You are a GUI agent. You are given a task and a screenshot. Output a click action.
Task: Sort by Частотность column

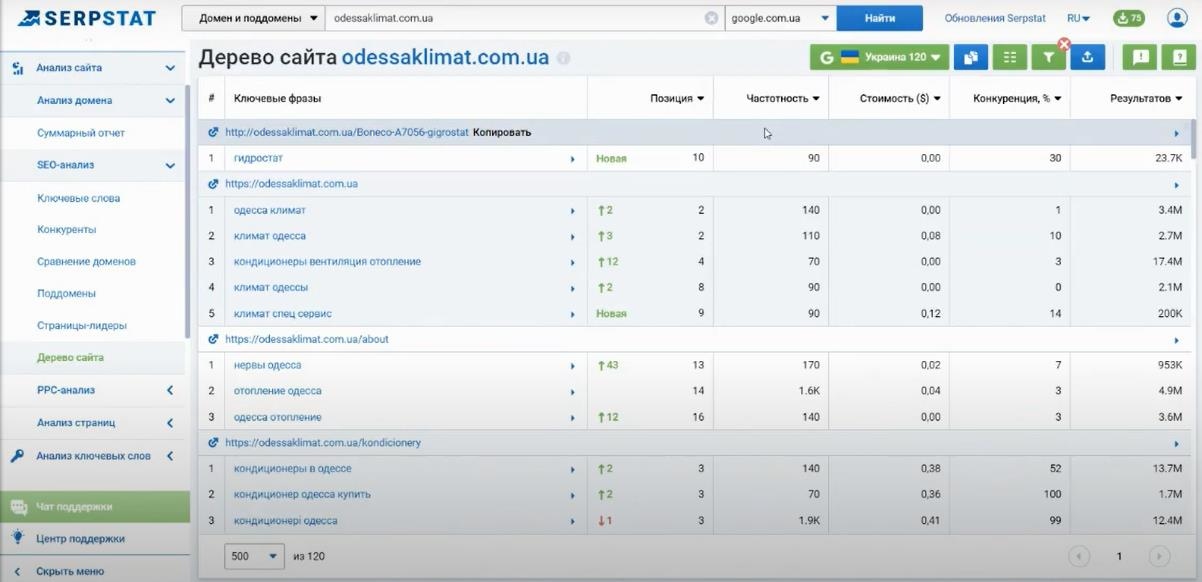pyautogui.click(x=783, y=99)
